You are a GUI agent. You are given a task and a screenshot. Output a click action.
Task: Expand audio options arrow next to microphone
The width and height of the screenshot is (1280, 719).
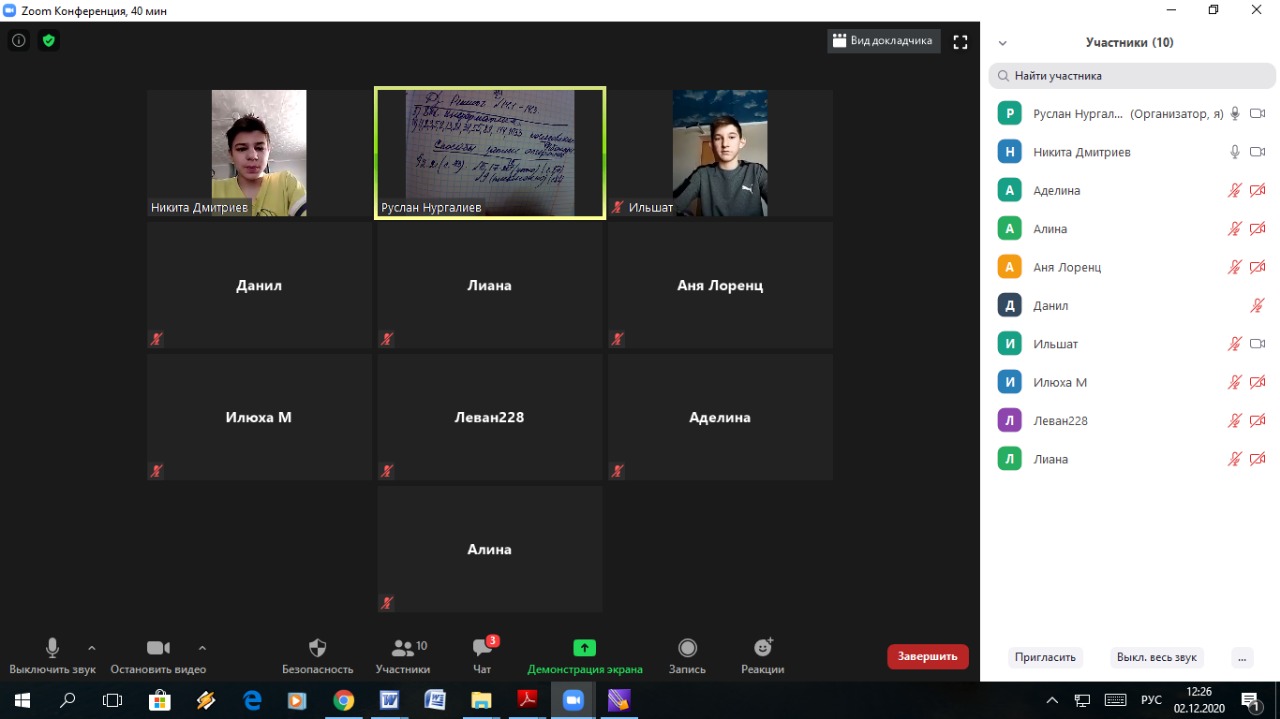tap(92, 647)
